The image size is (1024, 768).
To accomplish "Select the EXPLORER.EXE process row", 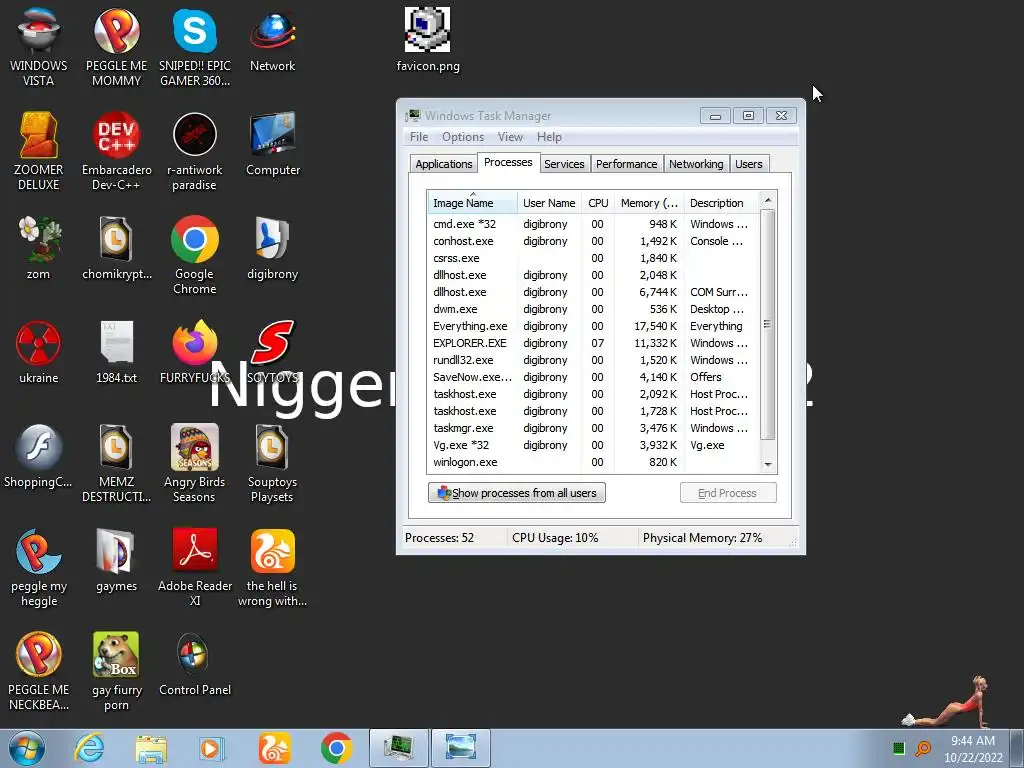I will [594, 343].
